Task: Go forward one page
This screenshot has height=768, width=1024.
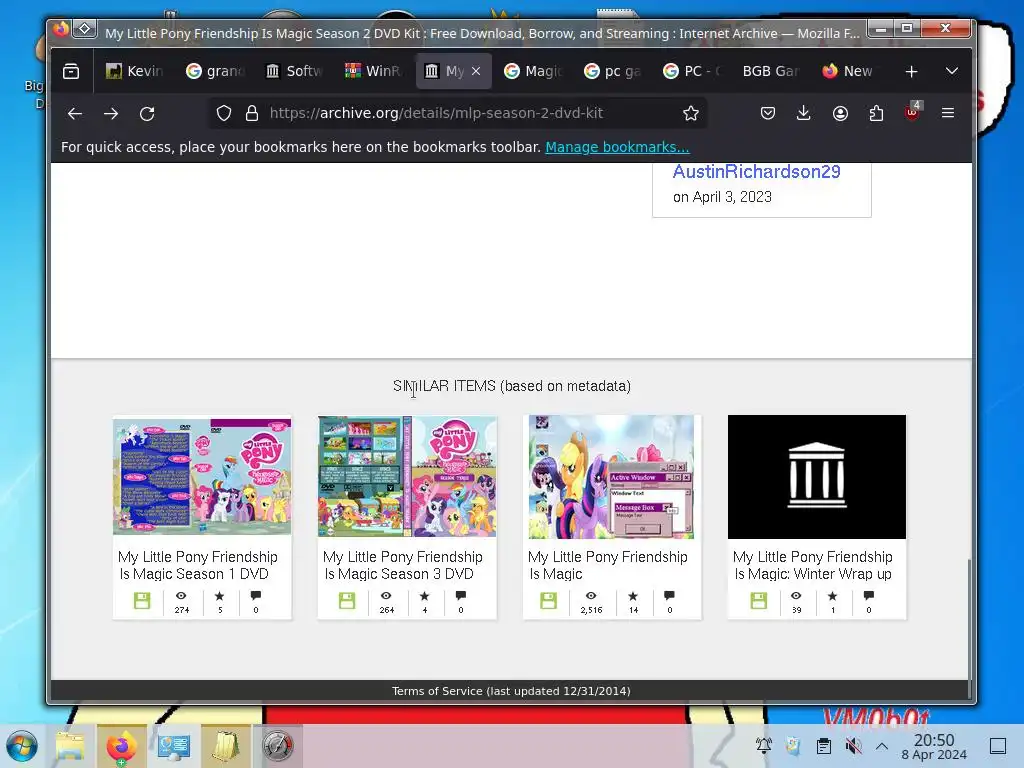Action: coord(111,114)
